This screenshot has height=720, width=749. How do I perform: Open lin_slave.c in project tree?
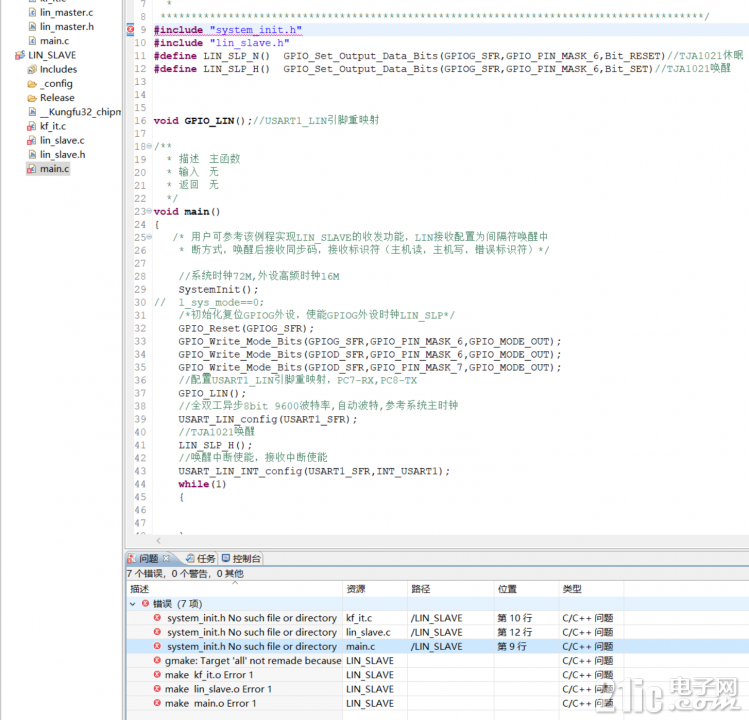62,140
